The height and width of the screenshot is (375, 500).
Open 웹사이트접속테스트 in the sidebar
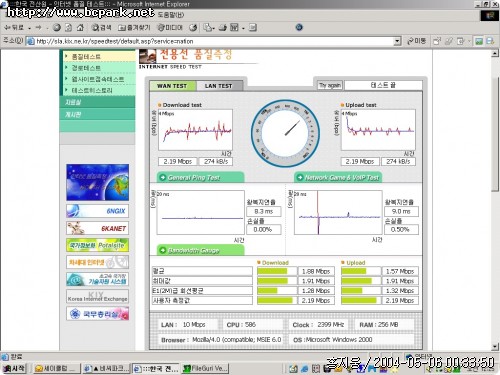98,79
